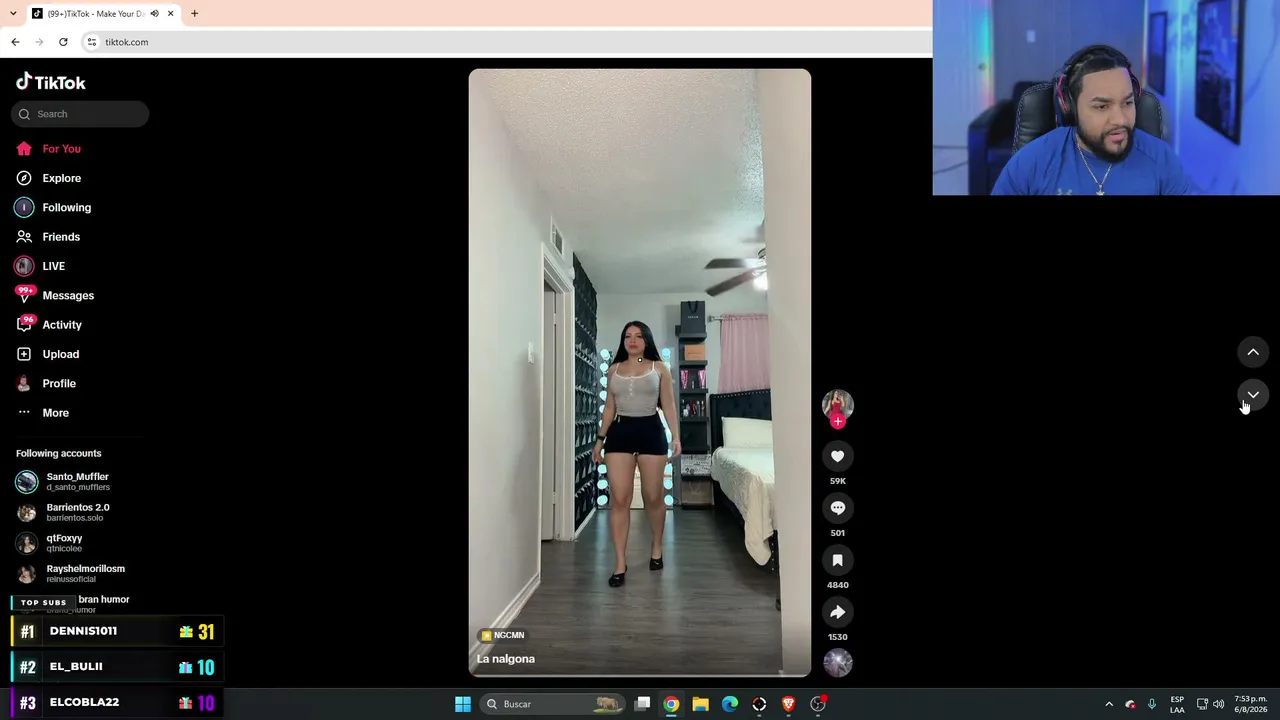View site information for tiktok.com
The width and height of the screenshot is (1280, 720).
coord(91,42)
